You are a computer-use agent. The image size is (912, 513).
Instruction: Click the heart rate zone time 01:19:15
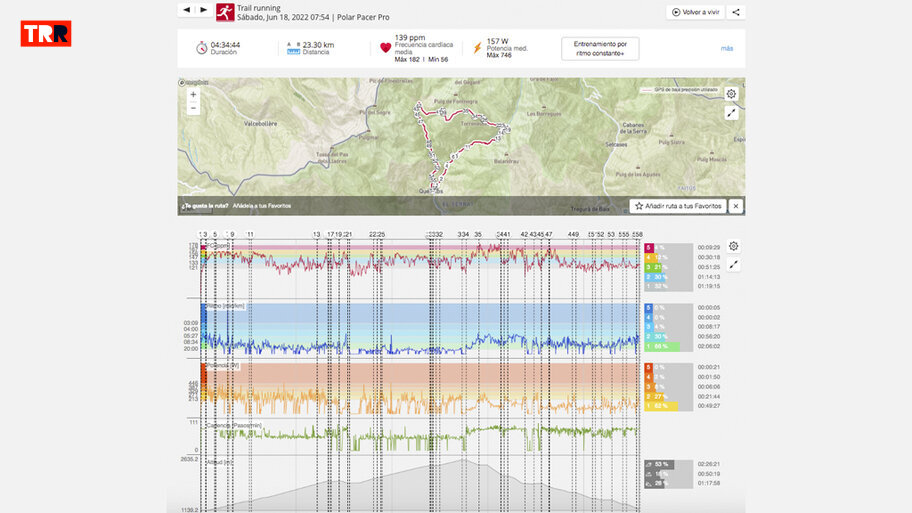coord(709,287)
